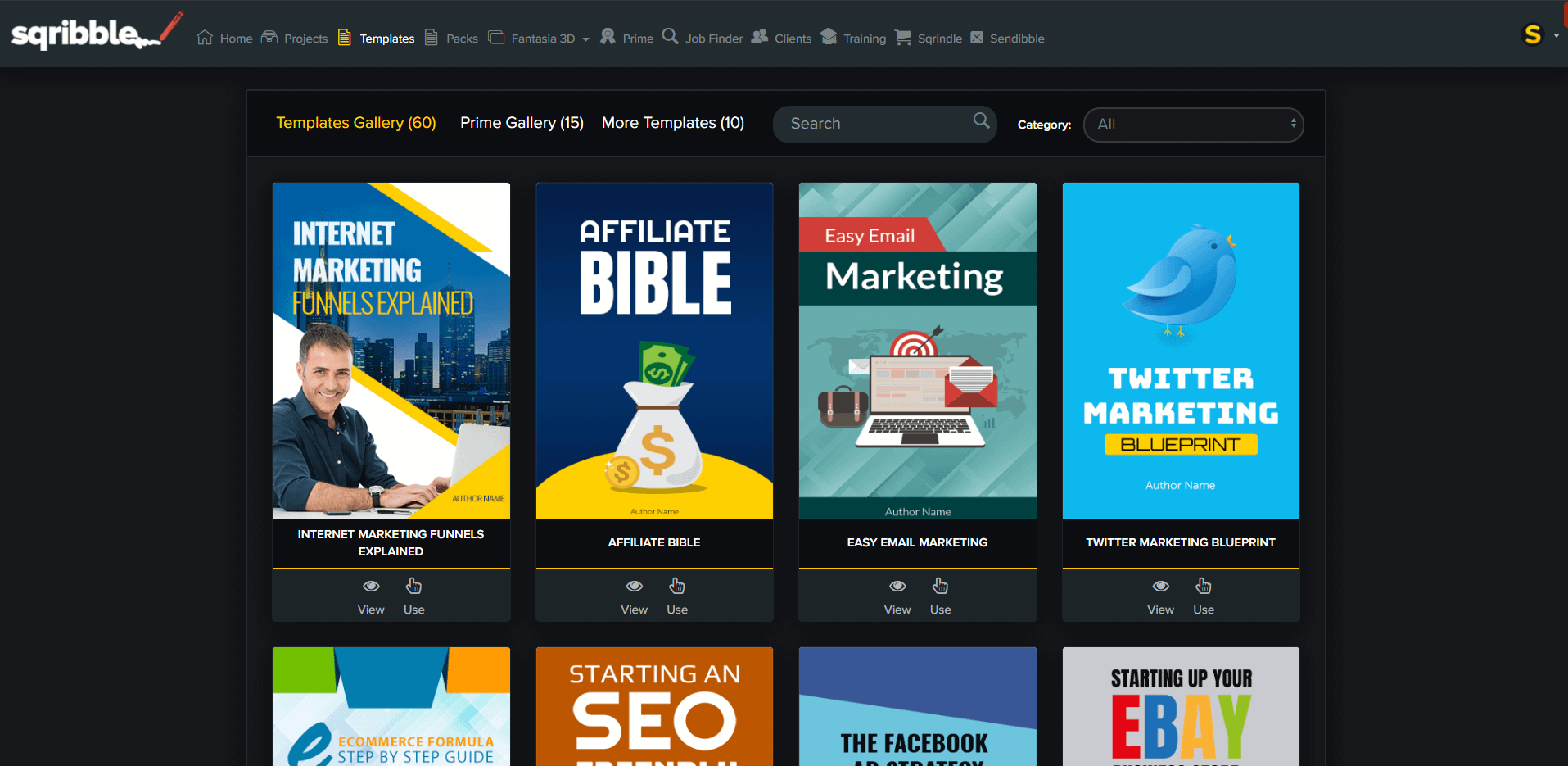The width and height of the screenshot is (1568, 766).
Task: Switch to Templates Gallery (60) tab
Action: (355, 123)
